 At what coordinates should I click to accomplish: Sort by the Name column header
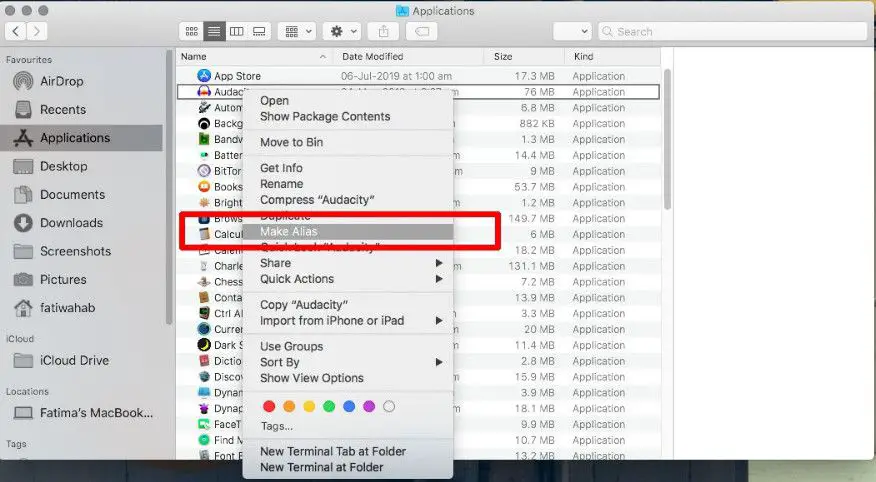254,56
